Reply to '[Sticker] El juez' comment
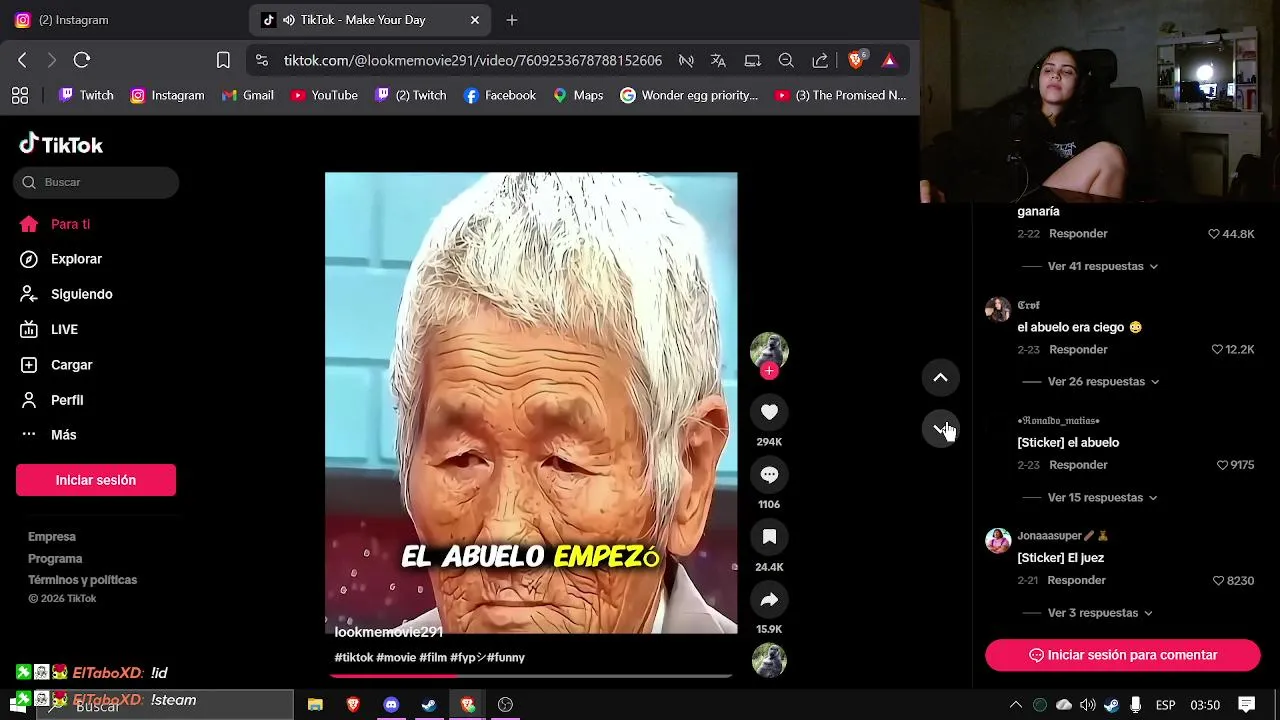The height and width of the screenshot is (720, 1280). [x=1076, y=580]
